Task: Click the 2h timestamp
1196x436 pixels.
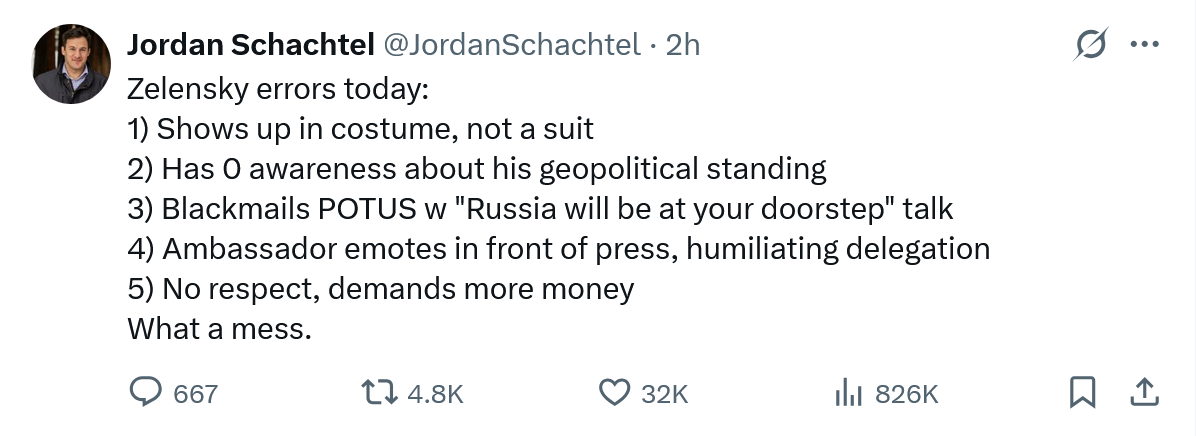Action: tap(683, 46)
